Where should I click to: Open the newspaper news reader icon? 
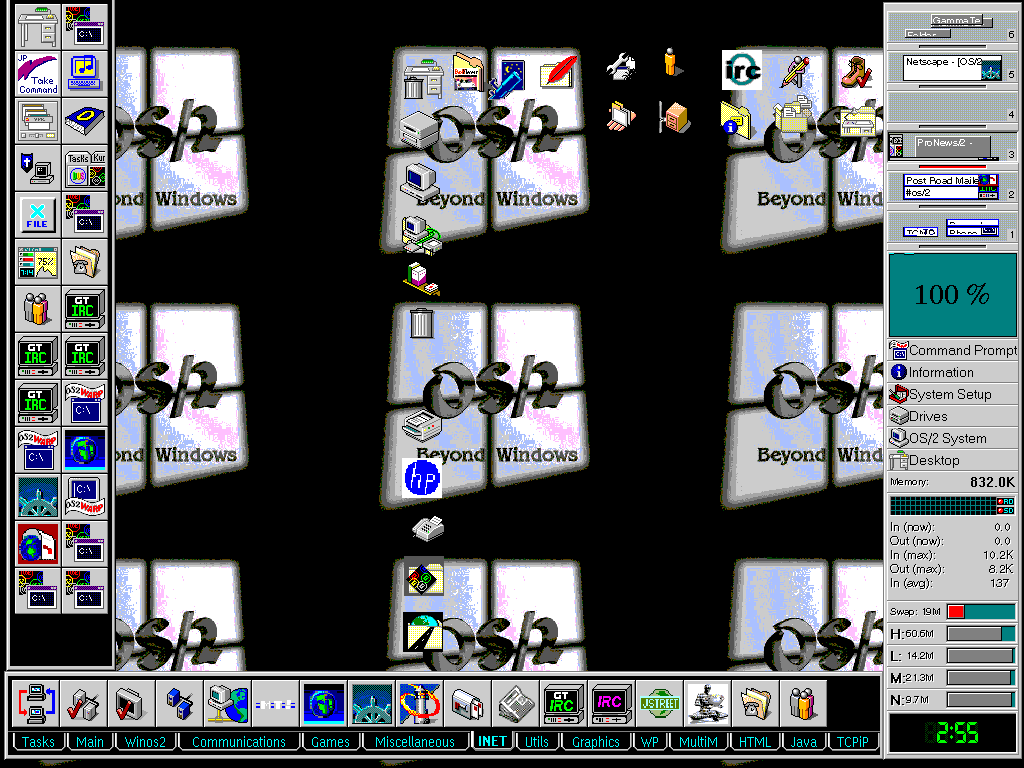tap(515, 703)
